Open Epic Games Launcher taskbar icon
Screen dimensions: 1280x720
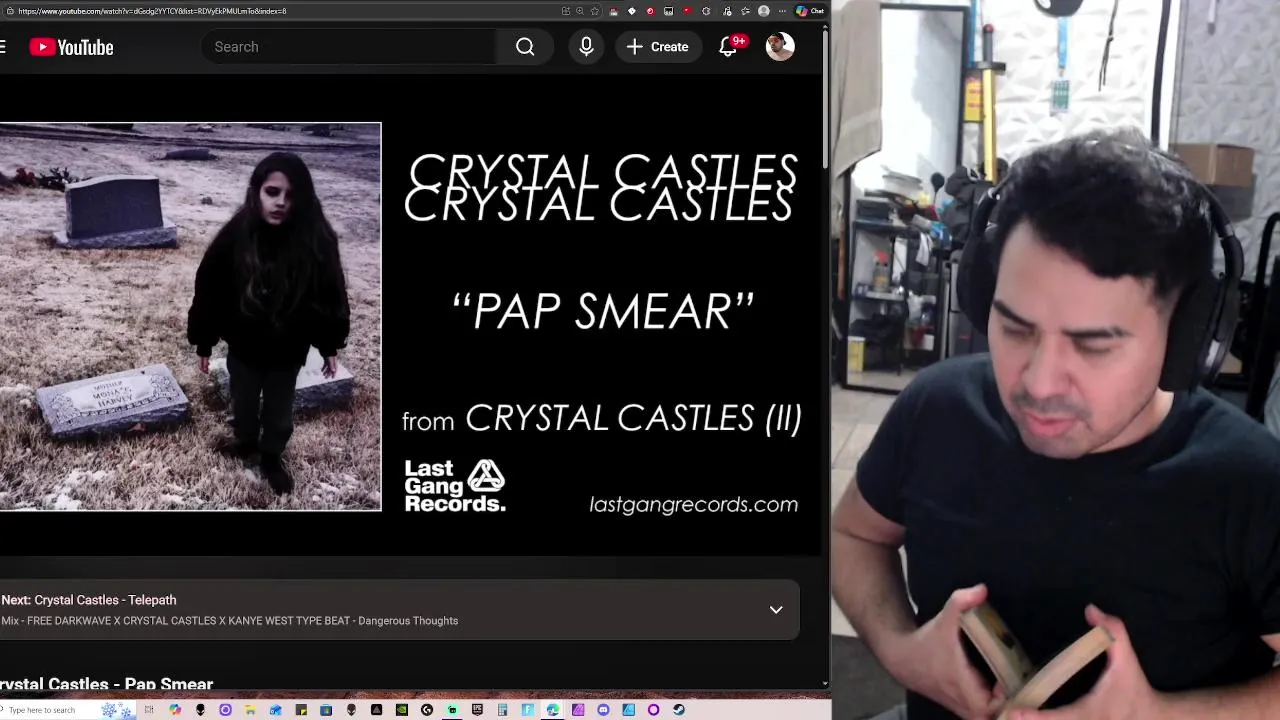(477, 710)
